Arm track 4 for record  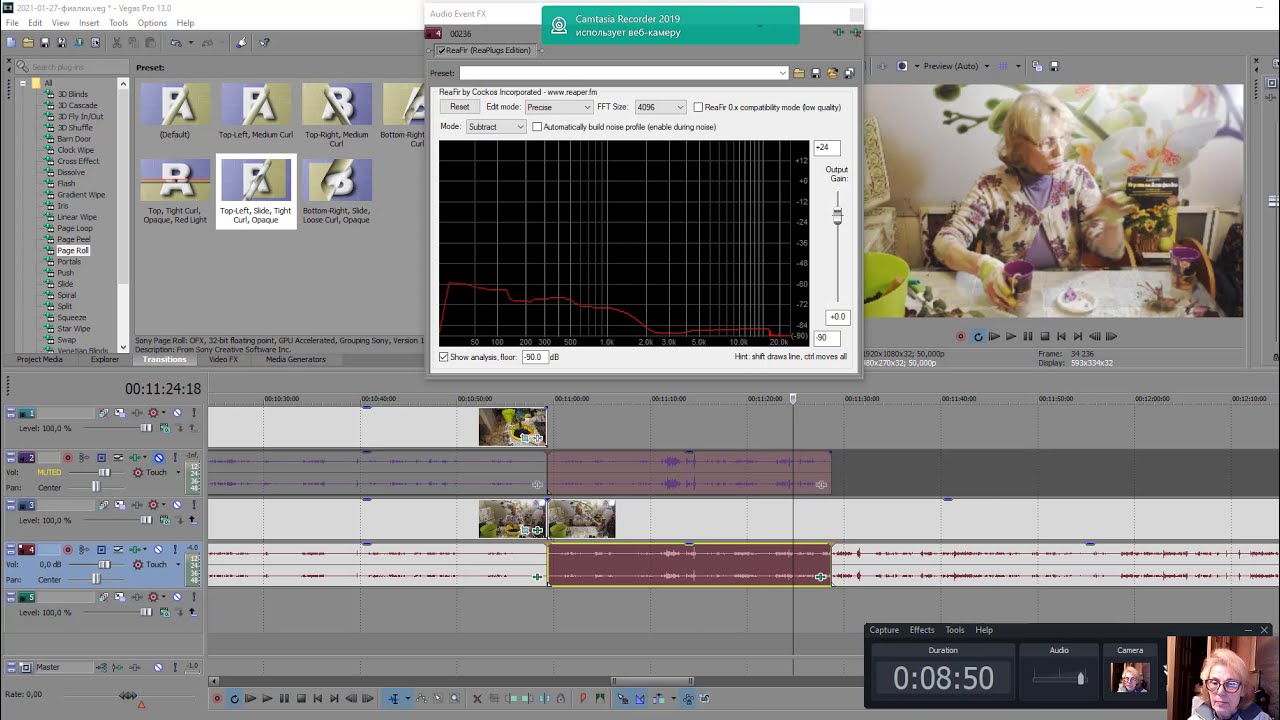pos(68,550)
